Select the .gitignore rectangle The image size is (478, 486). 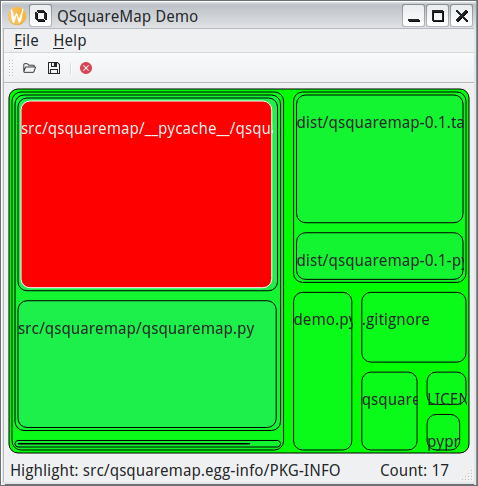tap(414, 327)
